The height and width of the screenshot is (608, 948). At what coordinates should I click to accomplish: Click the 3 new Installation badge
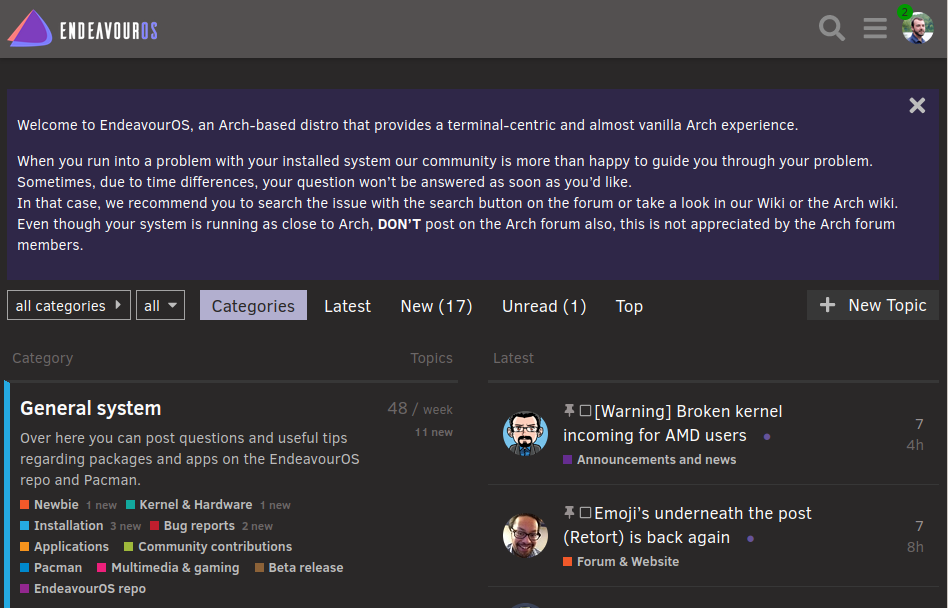tap(125, 526)
